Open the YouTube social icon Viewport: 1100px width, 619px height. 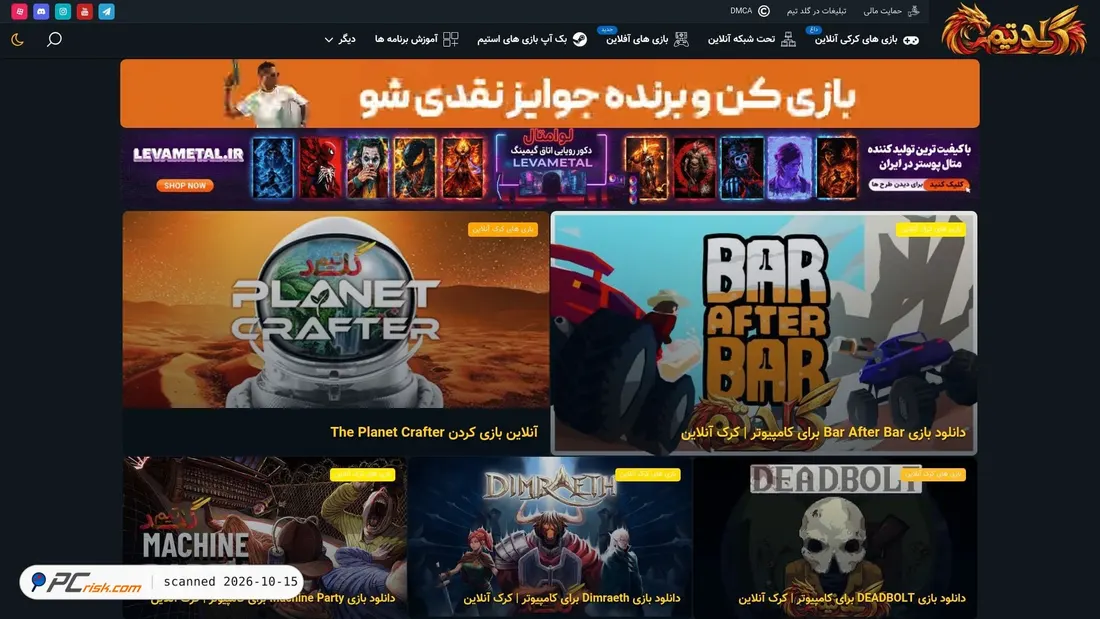point(85,11)
